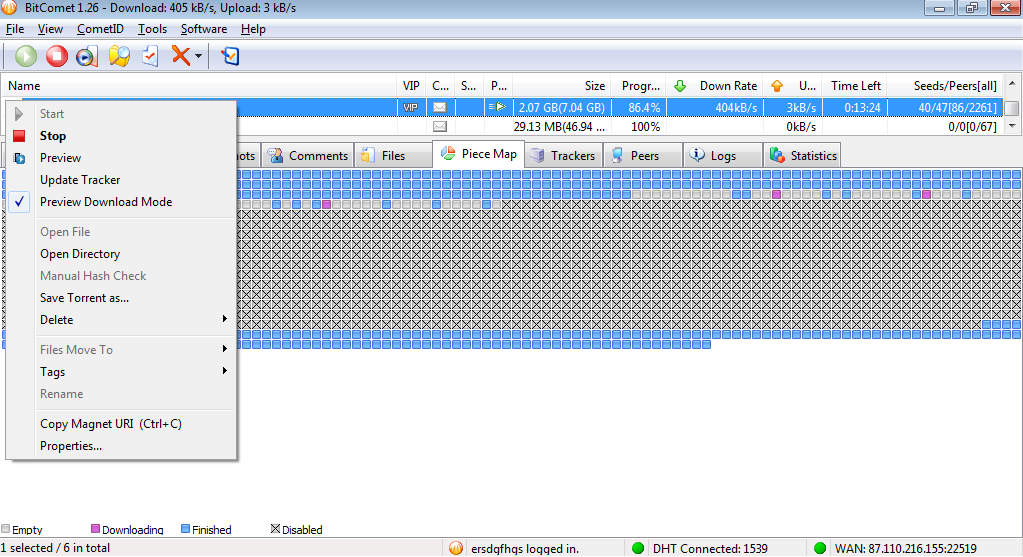Choose Update Tracker from context menu
Screen dimensions: 1023x557
80,180
